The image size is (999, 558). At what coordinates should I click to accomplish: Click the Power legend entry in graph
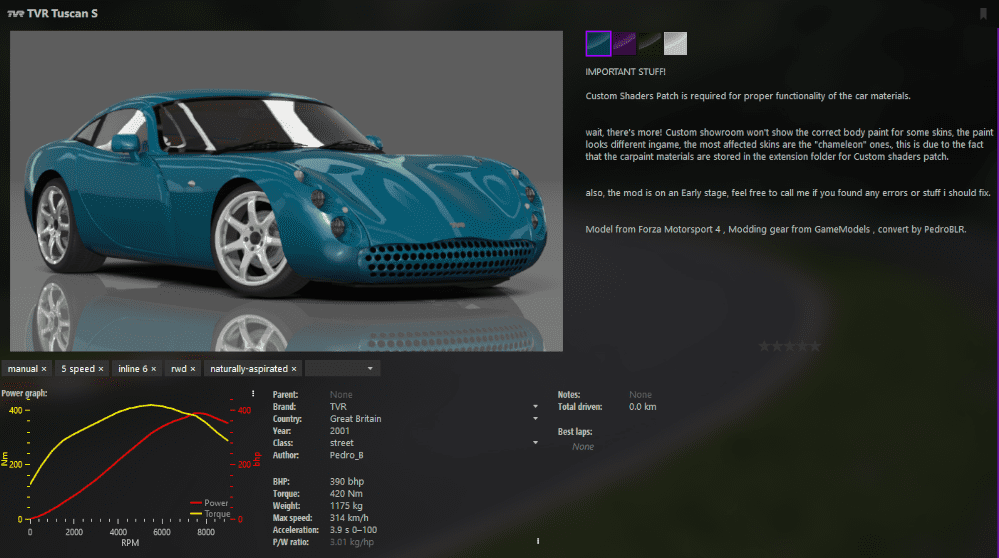[209, 503]
